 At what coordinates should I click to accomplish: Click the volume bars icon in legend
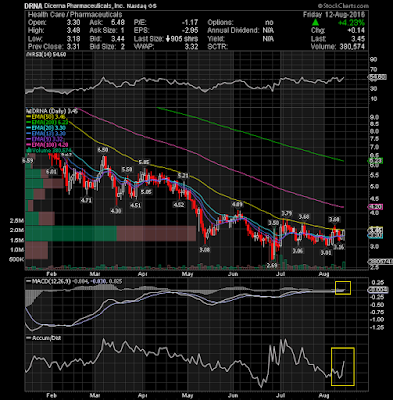pyautogui.click(x=28, y=150)
